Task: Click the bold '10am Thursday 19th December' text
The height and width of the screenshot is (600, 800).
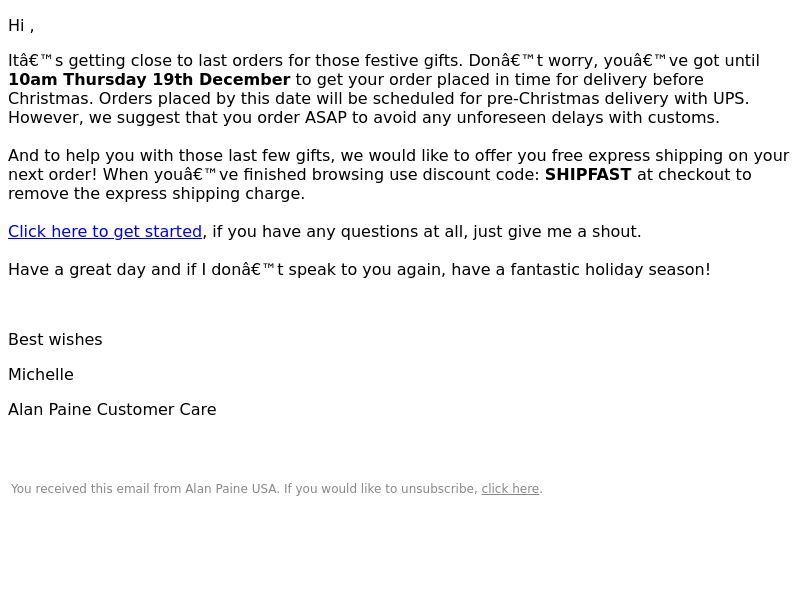Action: pos(149,80)
